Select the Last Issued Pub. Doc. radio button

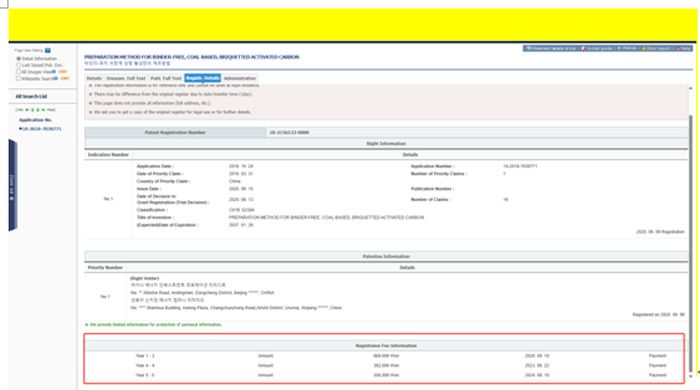coord(19,65)
